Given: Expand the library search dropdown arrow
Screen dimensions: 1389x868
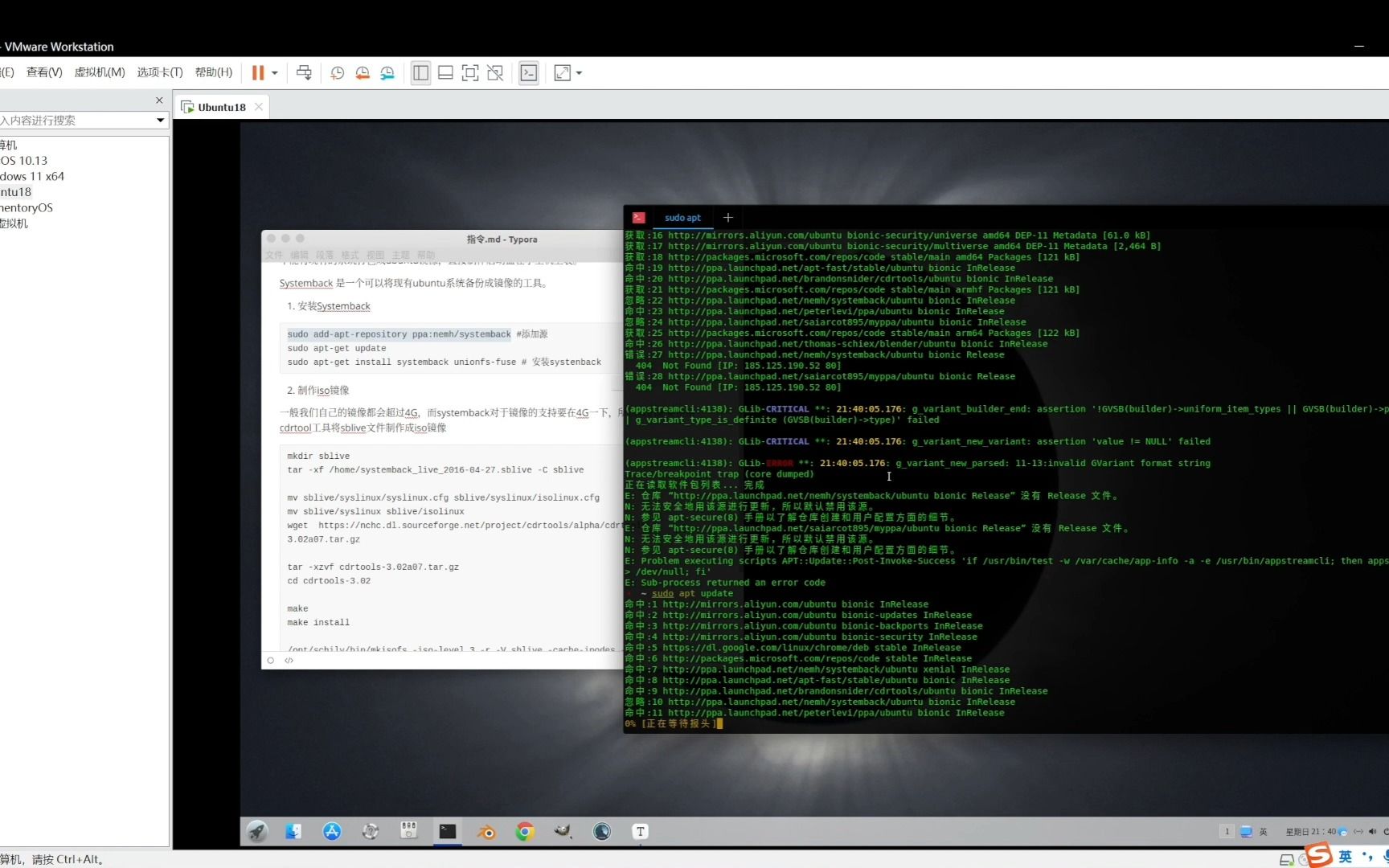Looking at the screenshot, I should coord(161,121).
